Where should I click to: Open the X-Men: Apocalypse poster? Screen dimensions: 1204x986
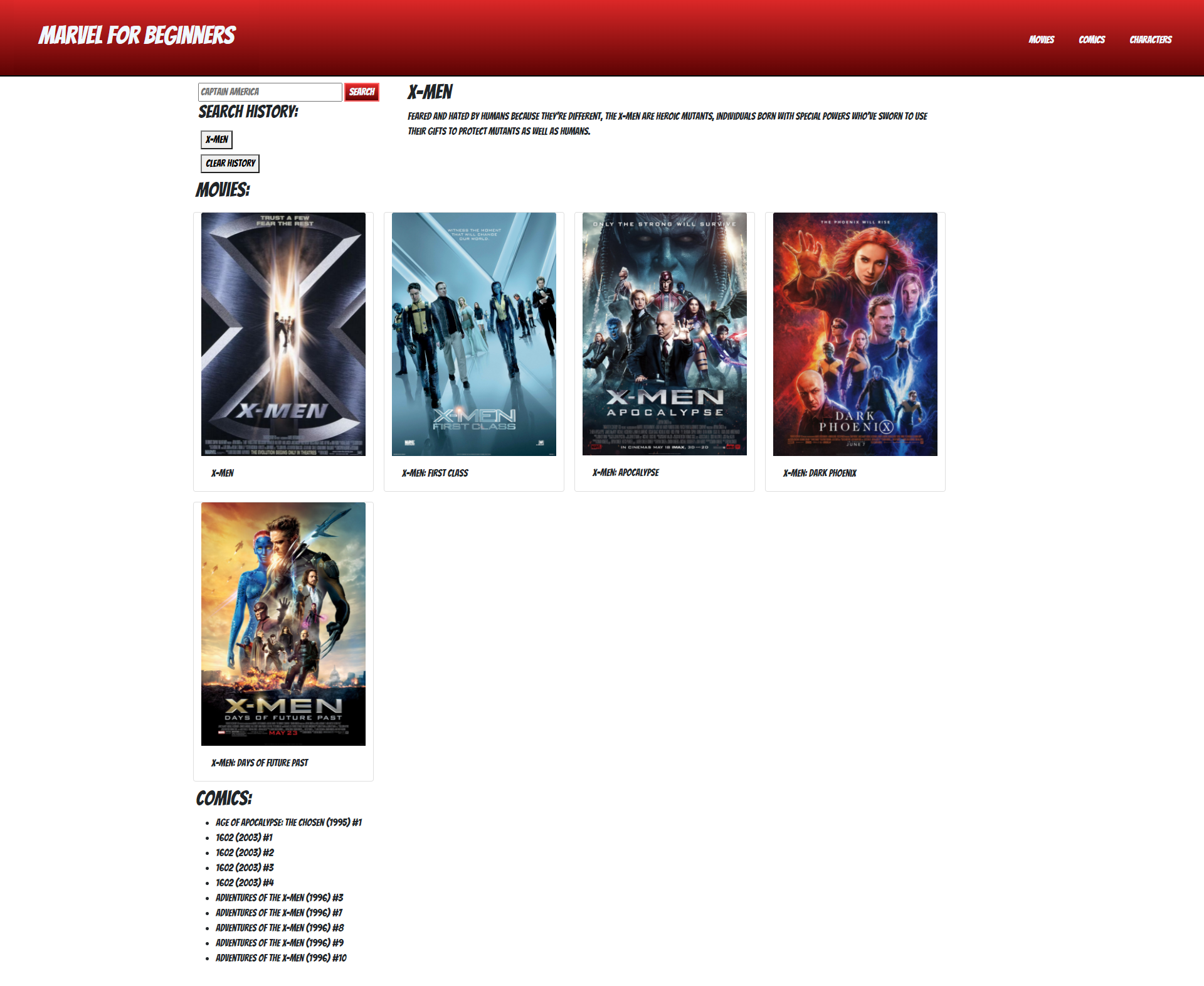664,334
